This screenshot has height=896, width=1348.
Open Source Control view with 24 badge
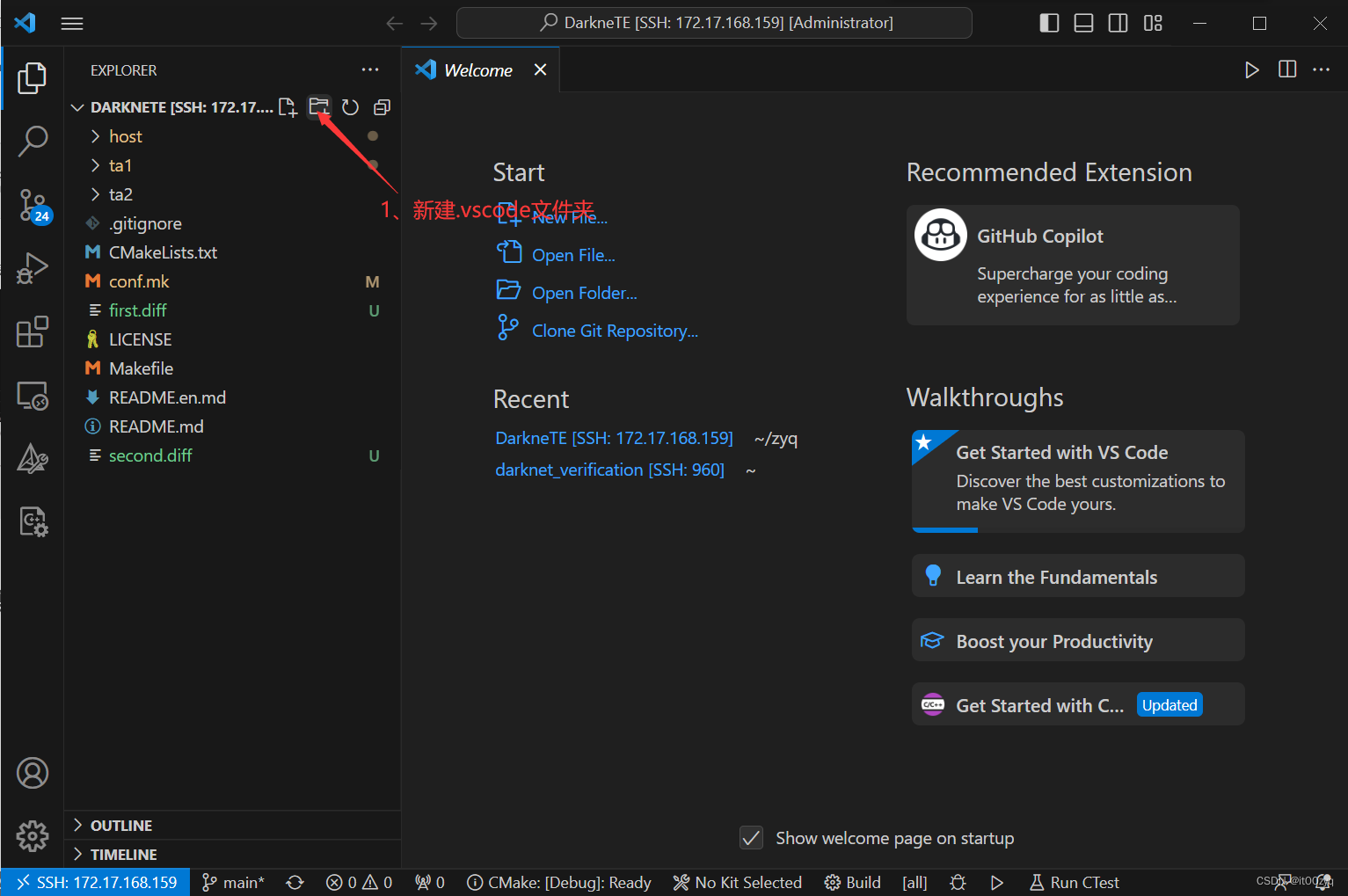[33, 206]
